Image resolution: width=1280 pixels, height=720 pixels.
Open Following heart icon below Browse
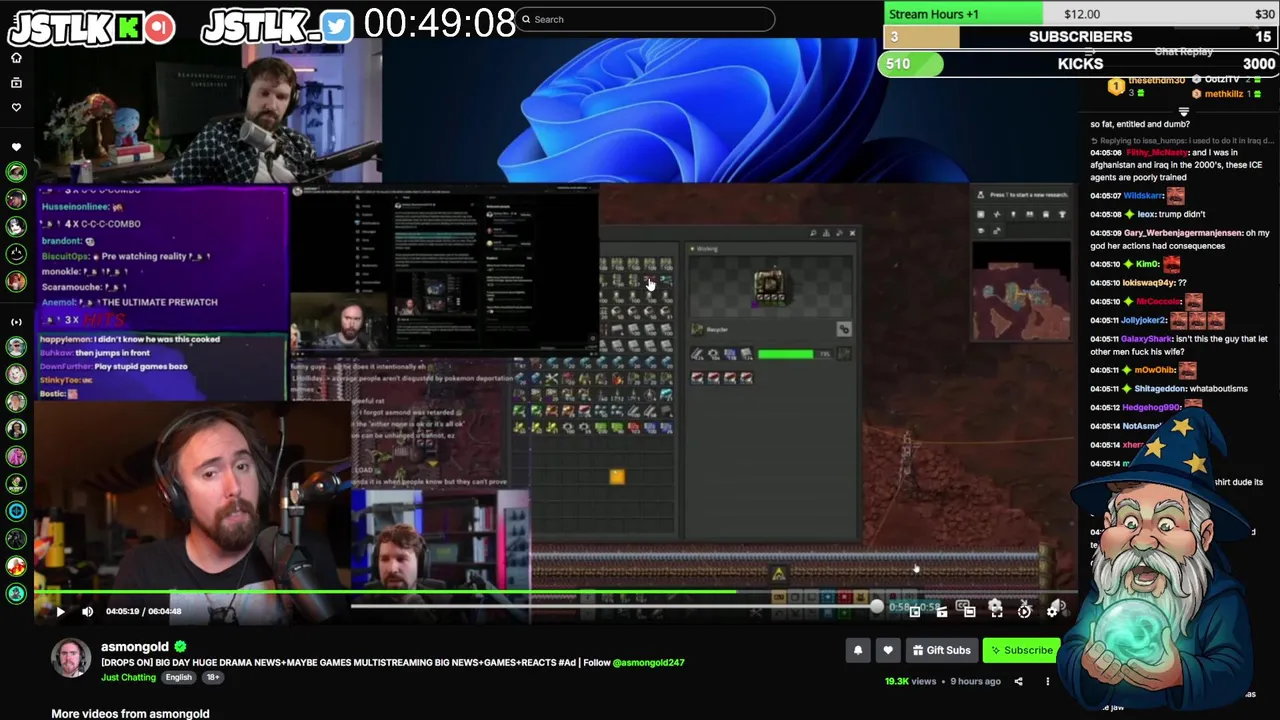pos(16,107)
